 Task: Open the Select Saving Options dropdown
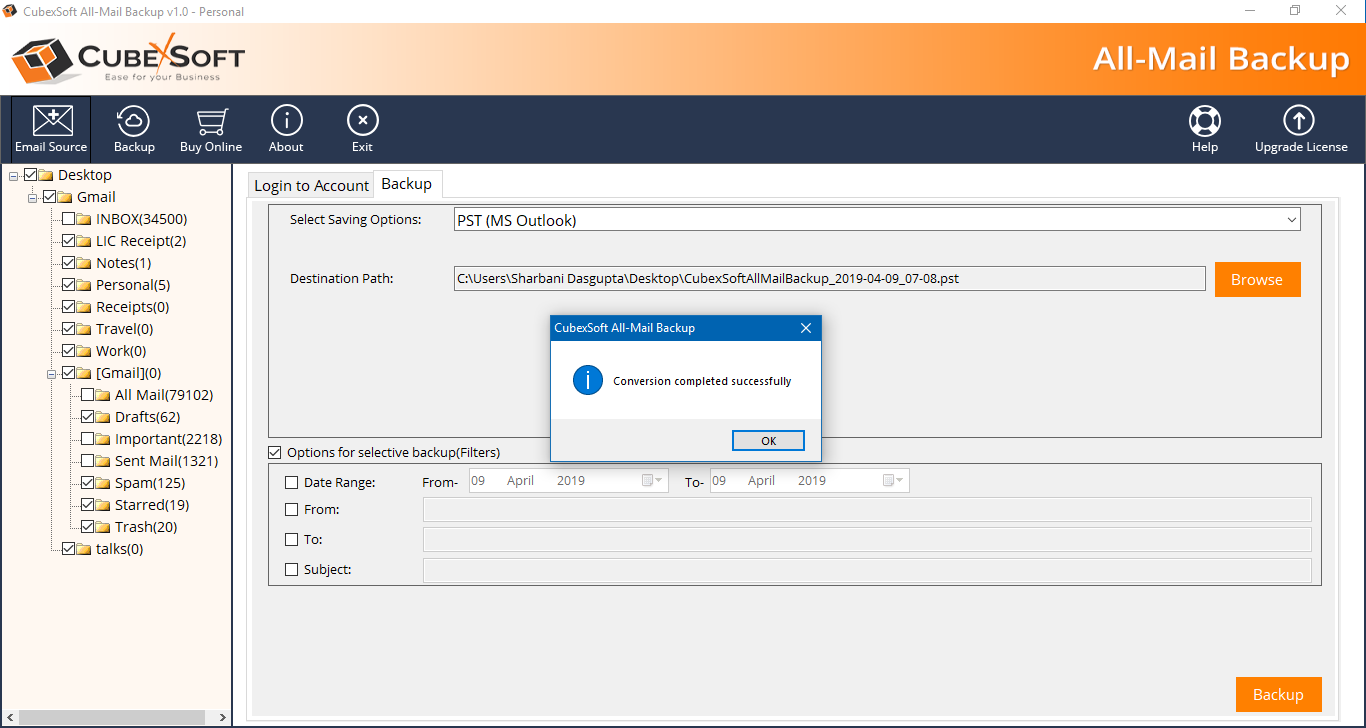point(1291,220)
